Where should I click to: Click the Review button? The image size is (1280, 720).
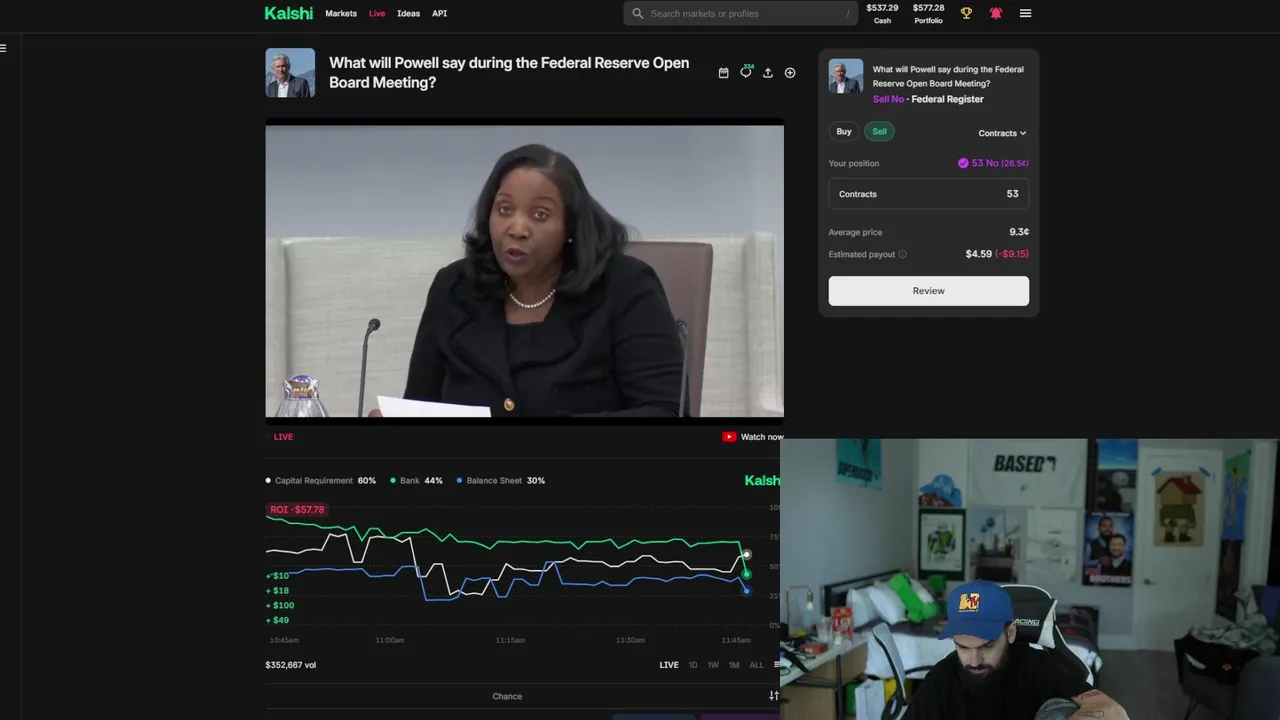coord(928,291)
